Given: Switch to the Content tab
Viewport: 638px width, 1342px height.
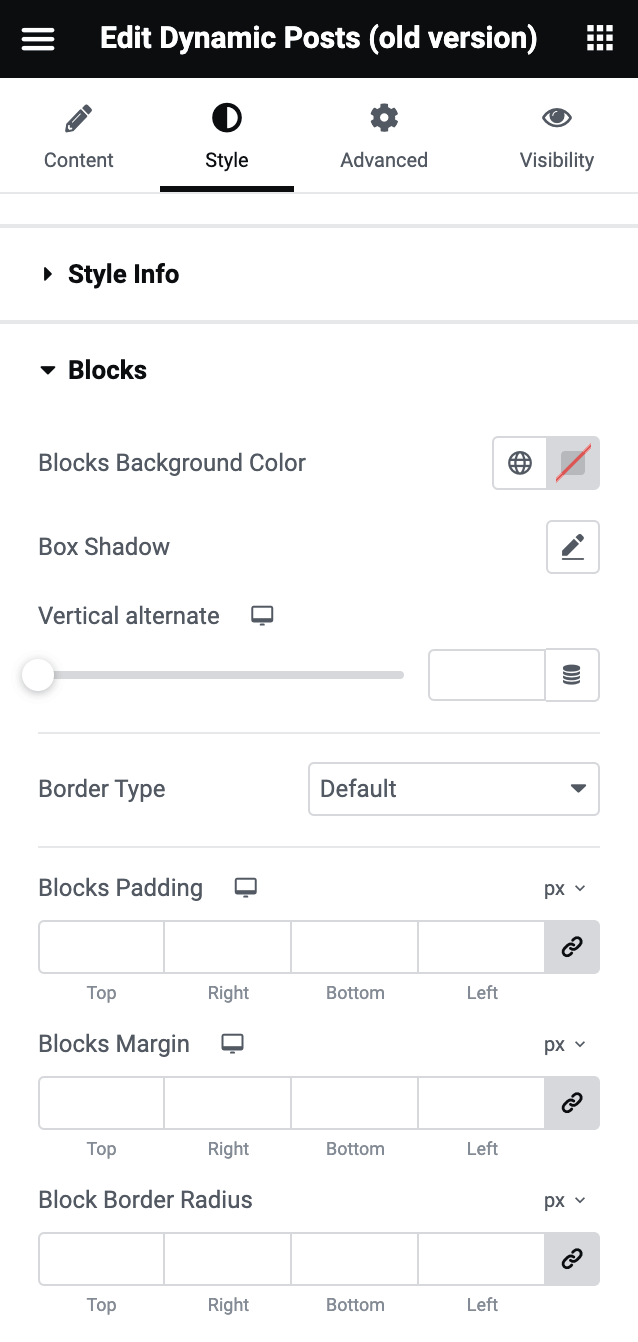Looking at the screenshot, I should coord(78,135).
